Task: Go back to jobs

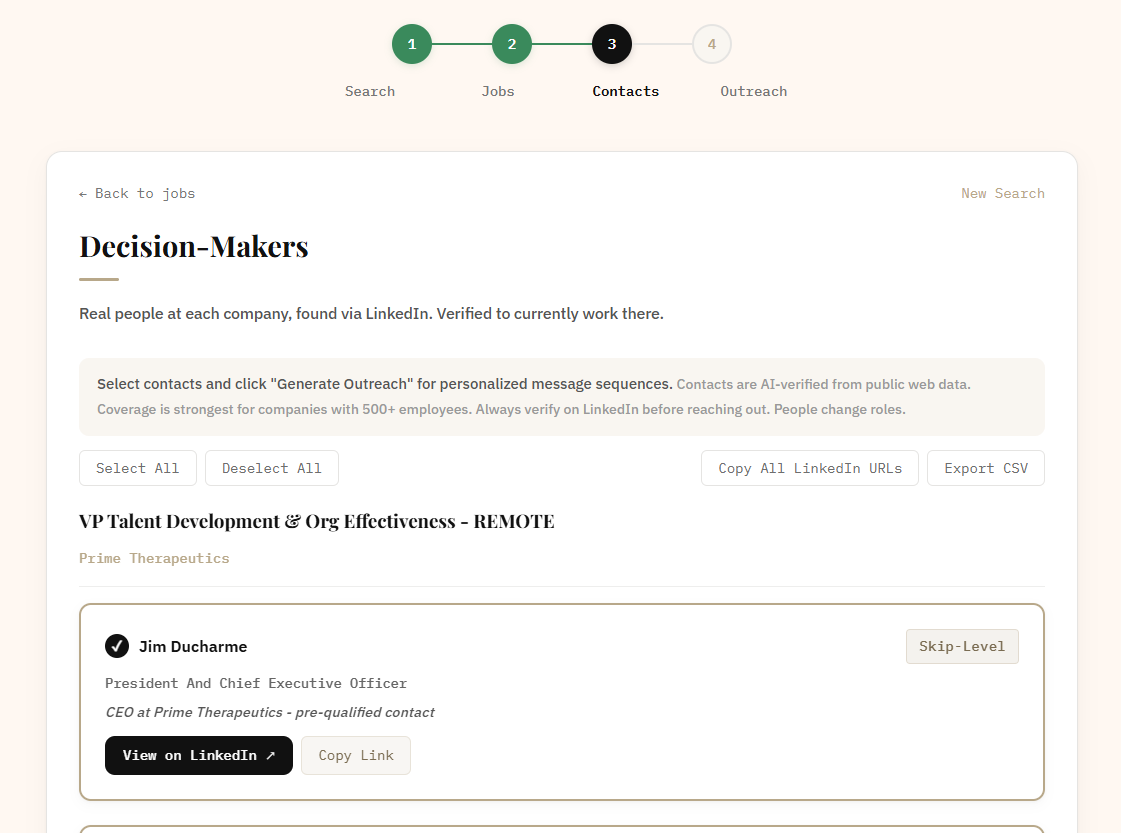Action: pyautogui.click(x=137, y=194)
